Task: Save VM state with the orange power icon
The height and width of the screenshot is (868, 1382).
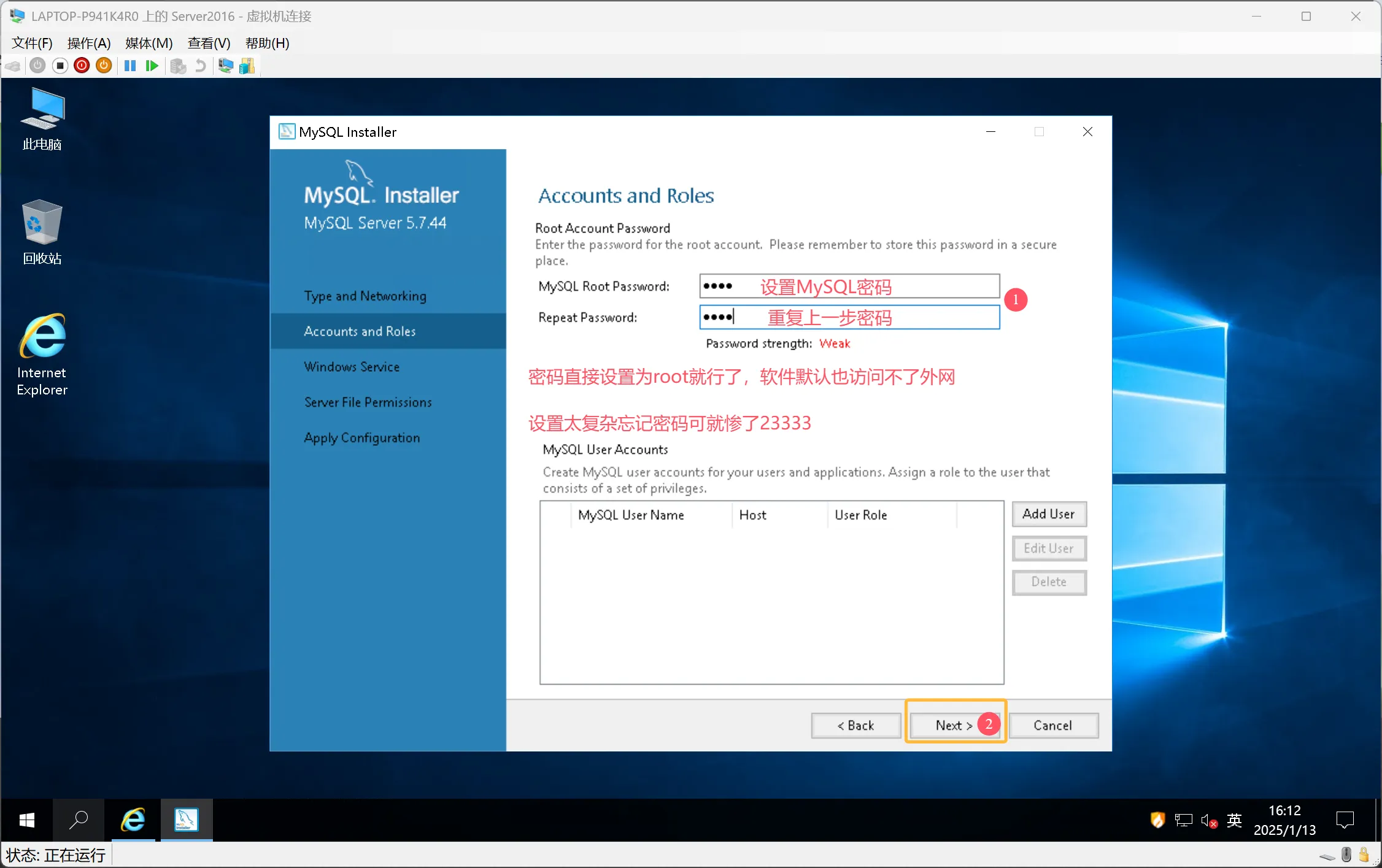Action: tap(104, 66)
